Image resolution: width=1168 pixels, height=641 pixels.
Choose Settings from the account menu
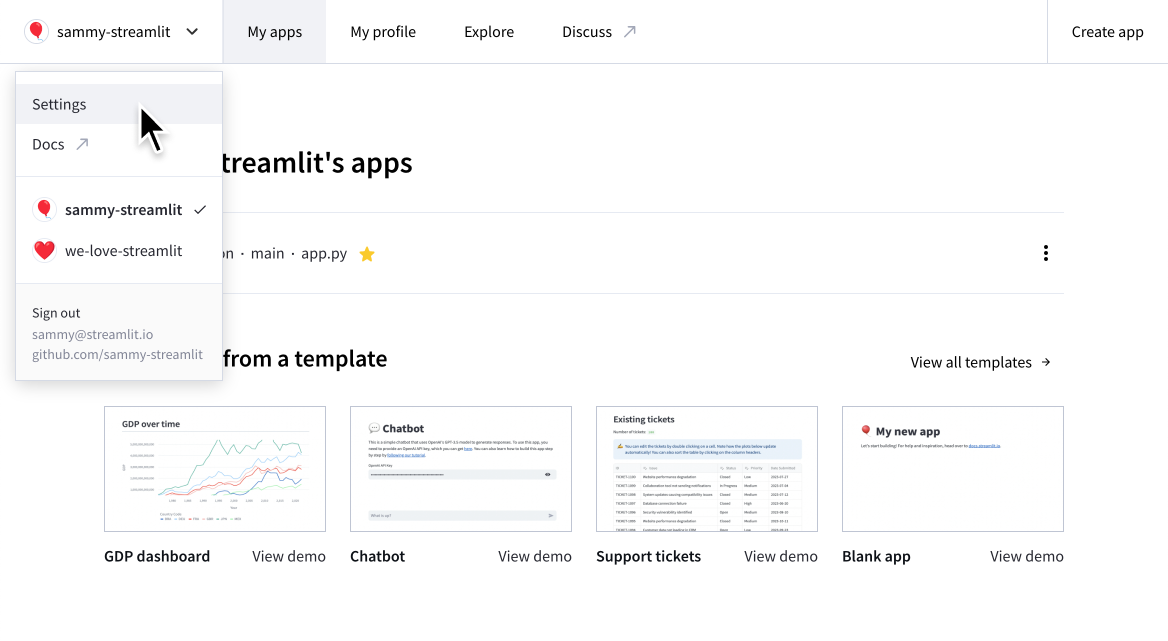[59, 103]
